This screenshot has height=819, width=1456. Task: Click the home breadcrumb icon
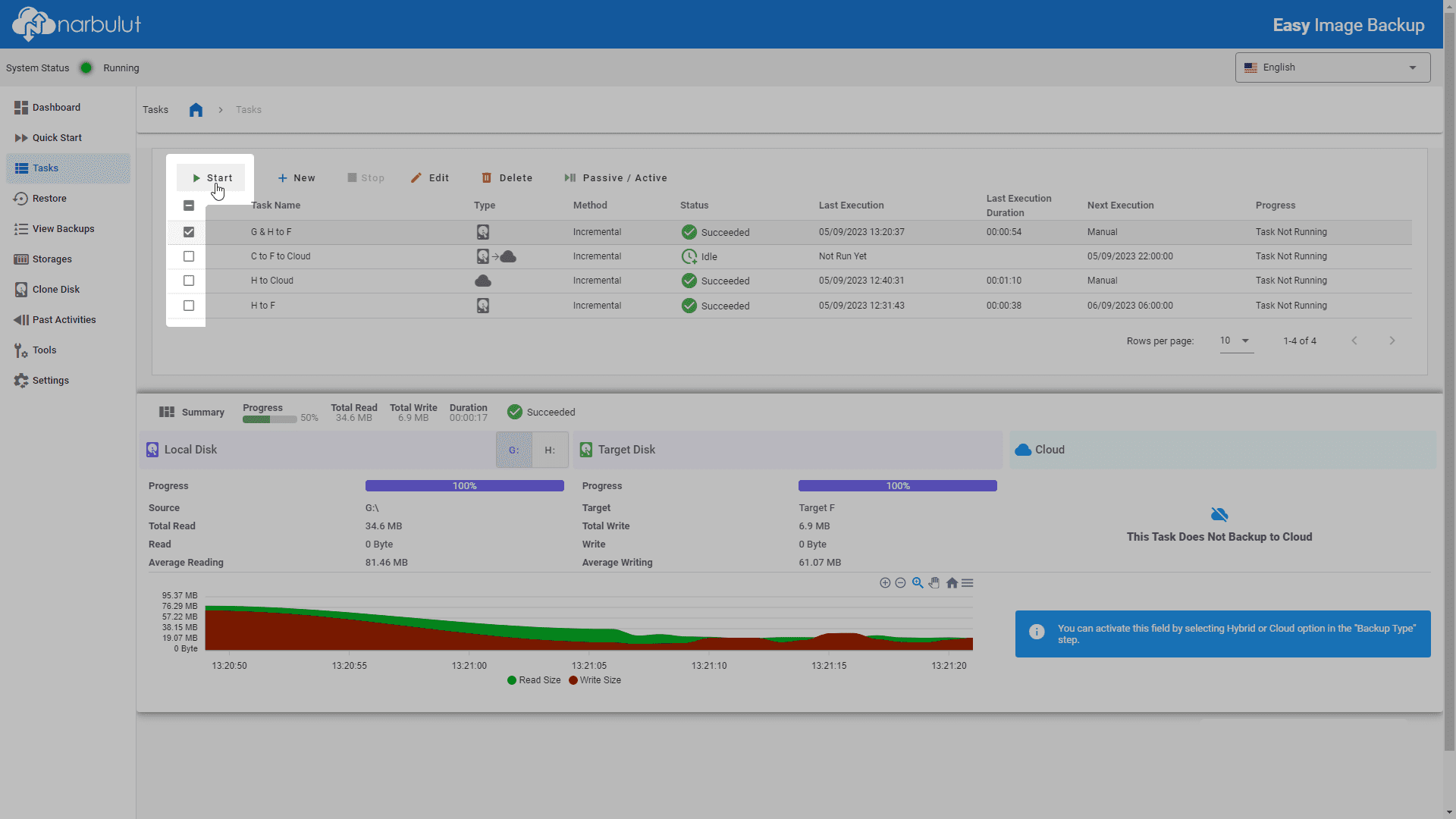[x=196, y=110]
